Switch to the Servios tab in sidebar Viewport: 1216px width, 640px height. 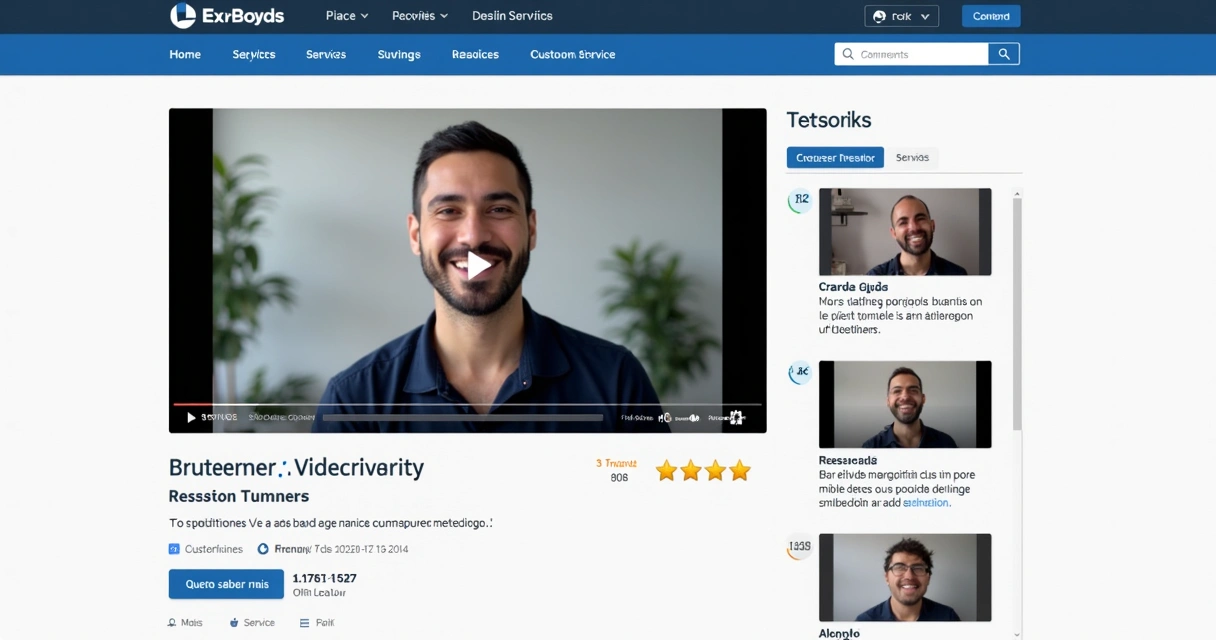[x=912, y=158]
